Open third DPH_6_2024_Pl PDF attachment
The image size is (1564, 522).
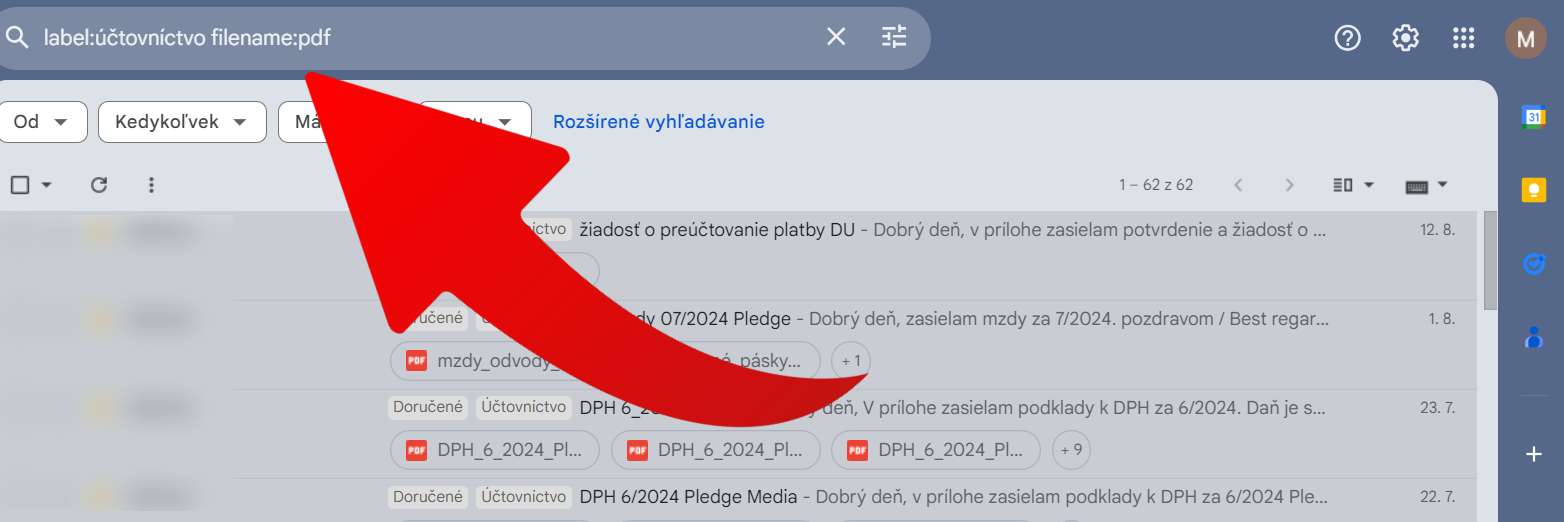pyautogui.click(x=935, y=450)
